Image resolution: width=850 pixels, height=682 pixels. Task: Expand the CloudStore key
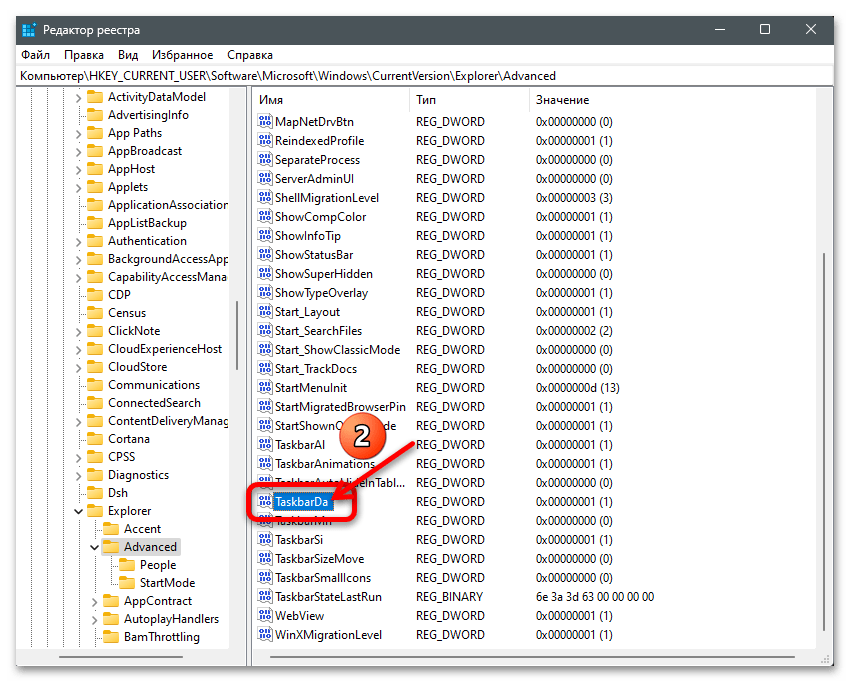point(78,368)
